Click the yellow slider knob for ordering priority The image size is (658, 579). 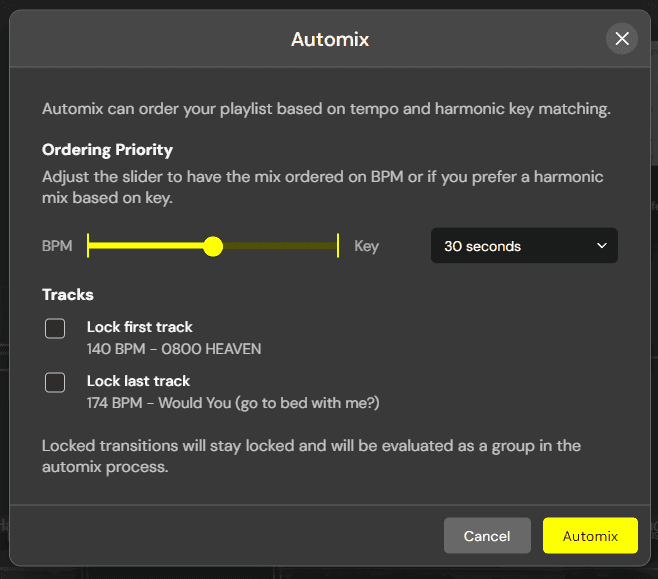pos(213,246)
